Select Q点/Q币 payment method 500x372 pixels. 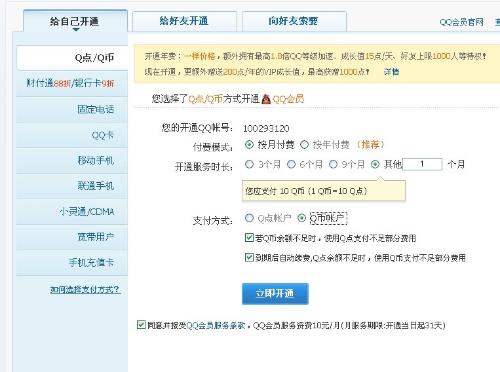coord(72,58)
